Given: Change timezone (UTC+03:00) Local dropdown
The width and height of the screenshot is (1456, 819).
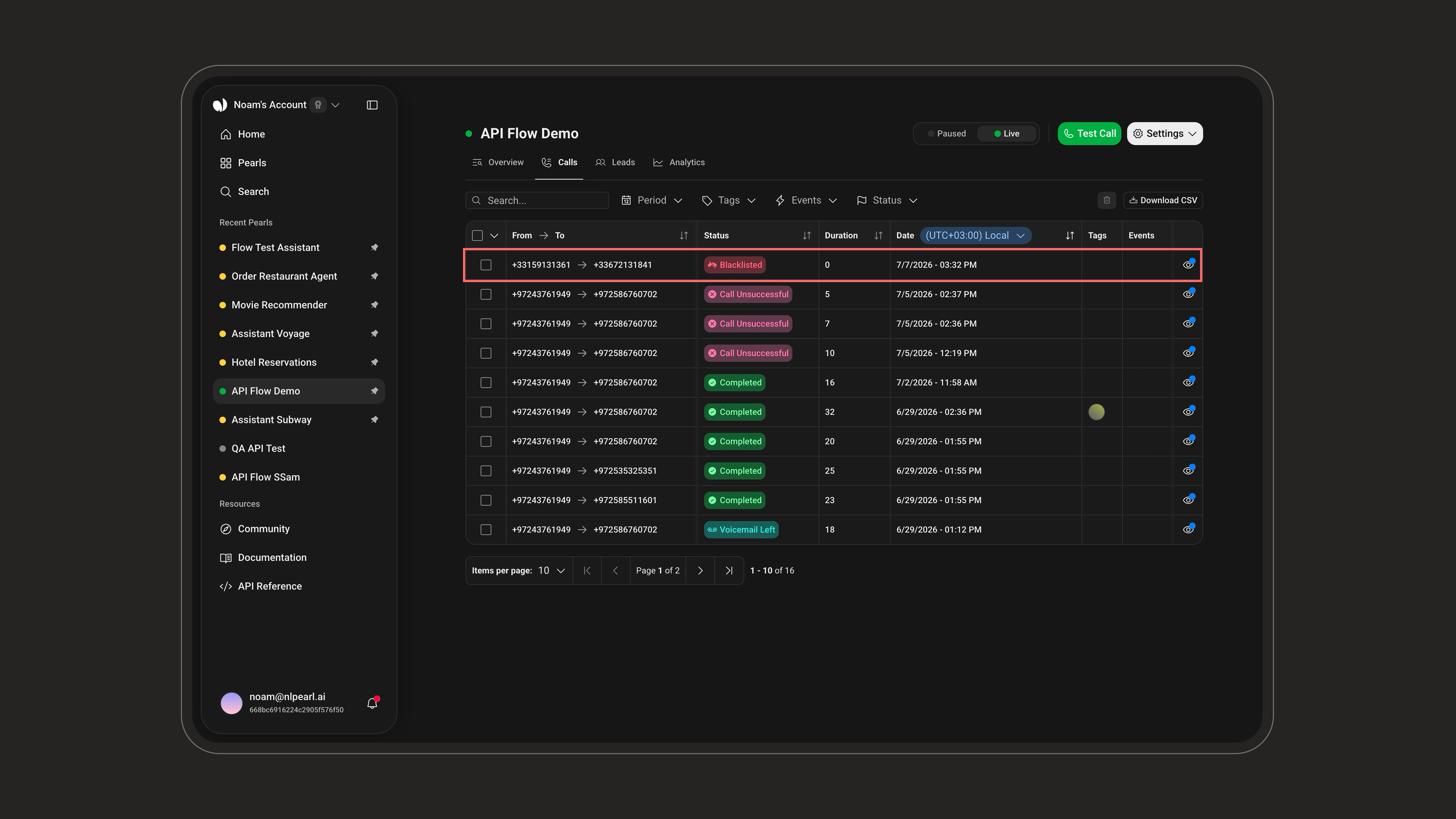Looking at the screenshot, I should point(975,236).
